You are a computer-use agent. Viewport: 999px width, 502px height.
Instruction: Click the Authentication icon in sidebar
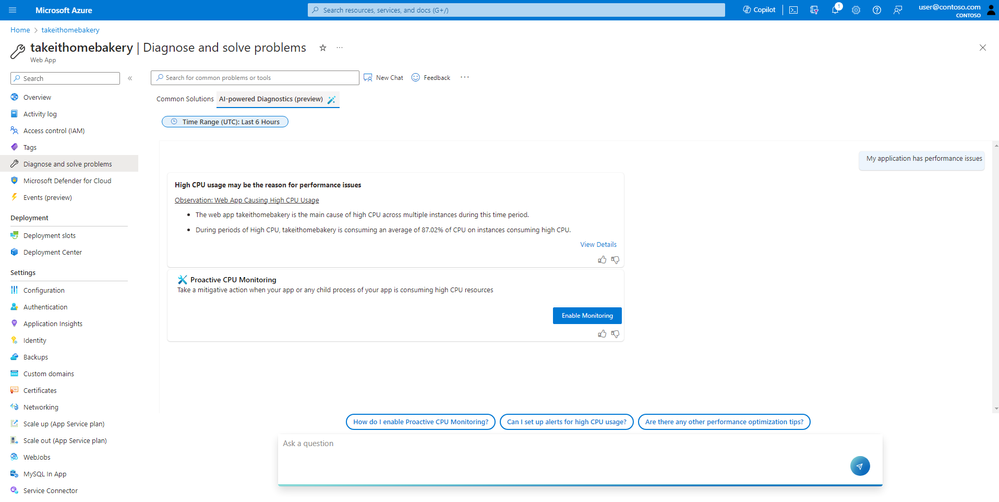coord(14,307)
